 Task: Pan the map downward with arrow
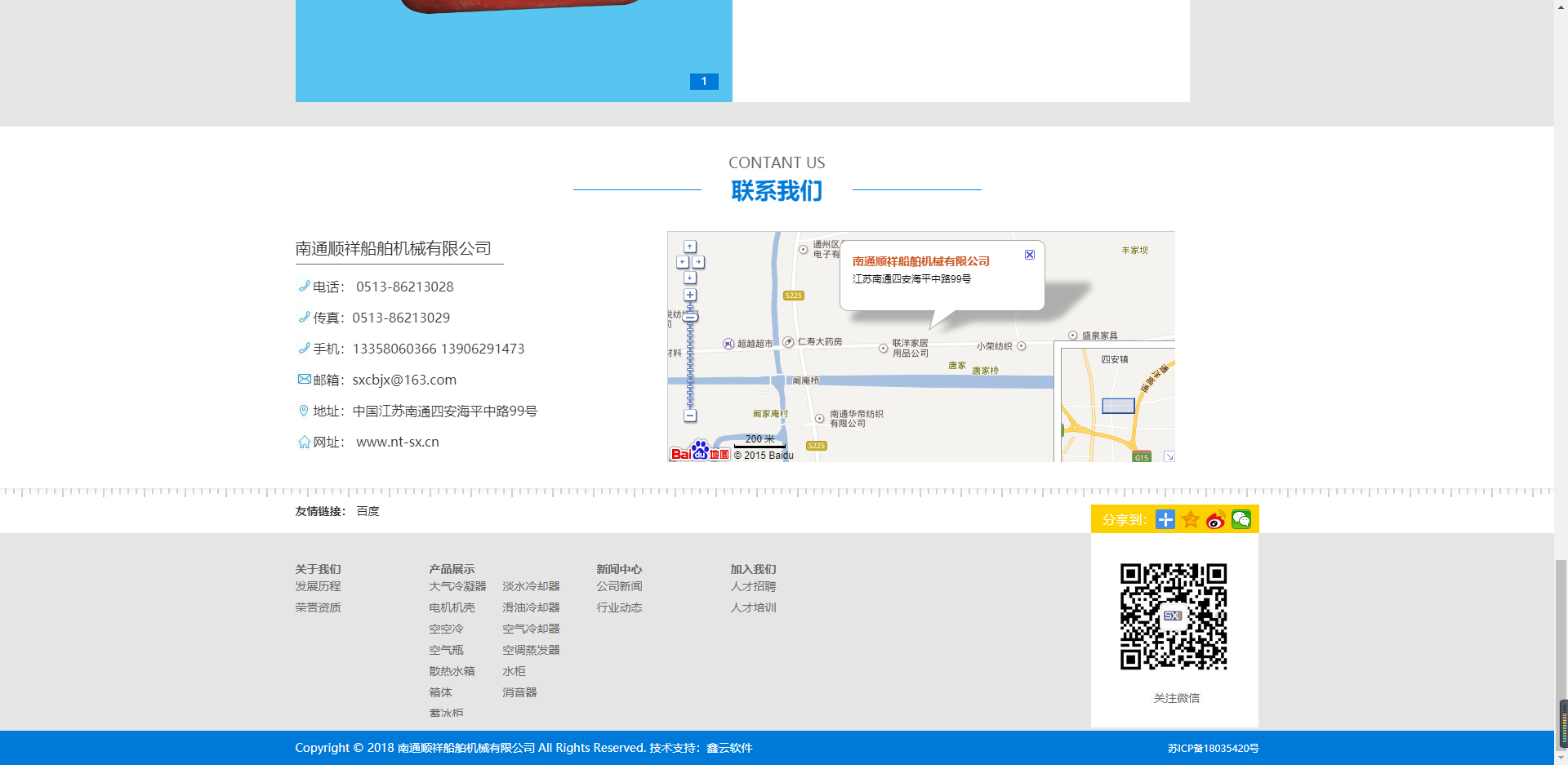coord(690,278)
